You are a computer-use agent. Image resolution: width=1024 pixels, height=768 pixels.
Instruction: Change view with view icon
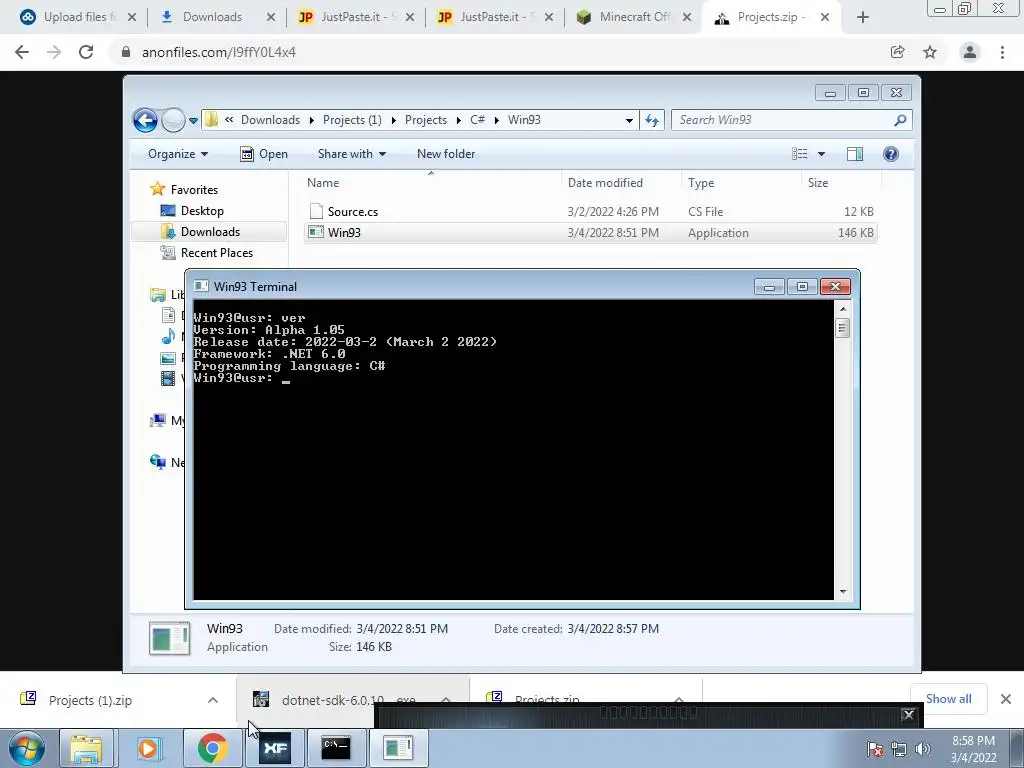(x=800, y=154)
